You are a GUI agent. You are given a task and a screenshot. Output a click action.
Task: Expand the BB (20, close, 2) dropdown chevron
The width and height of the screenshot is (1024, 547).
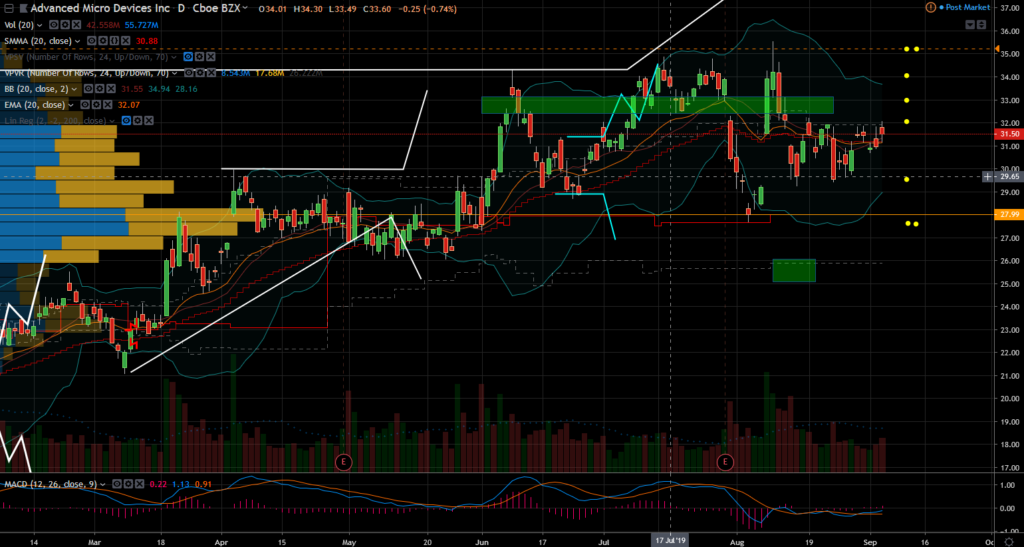(74, 89)
